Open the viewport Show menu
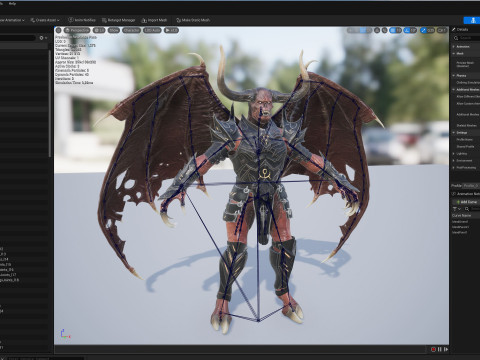 coord(114,30)
